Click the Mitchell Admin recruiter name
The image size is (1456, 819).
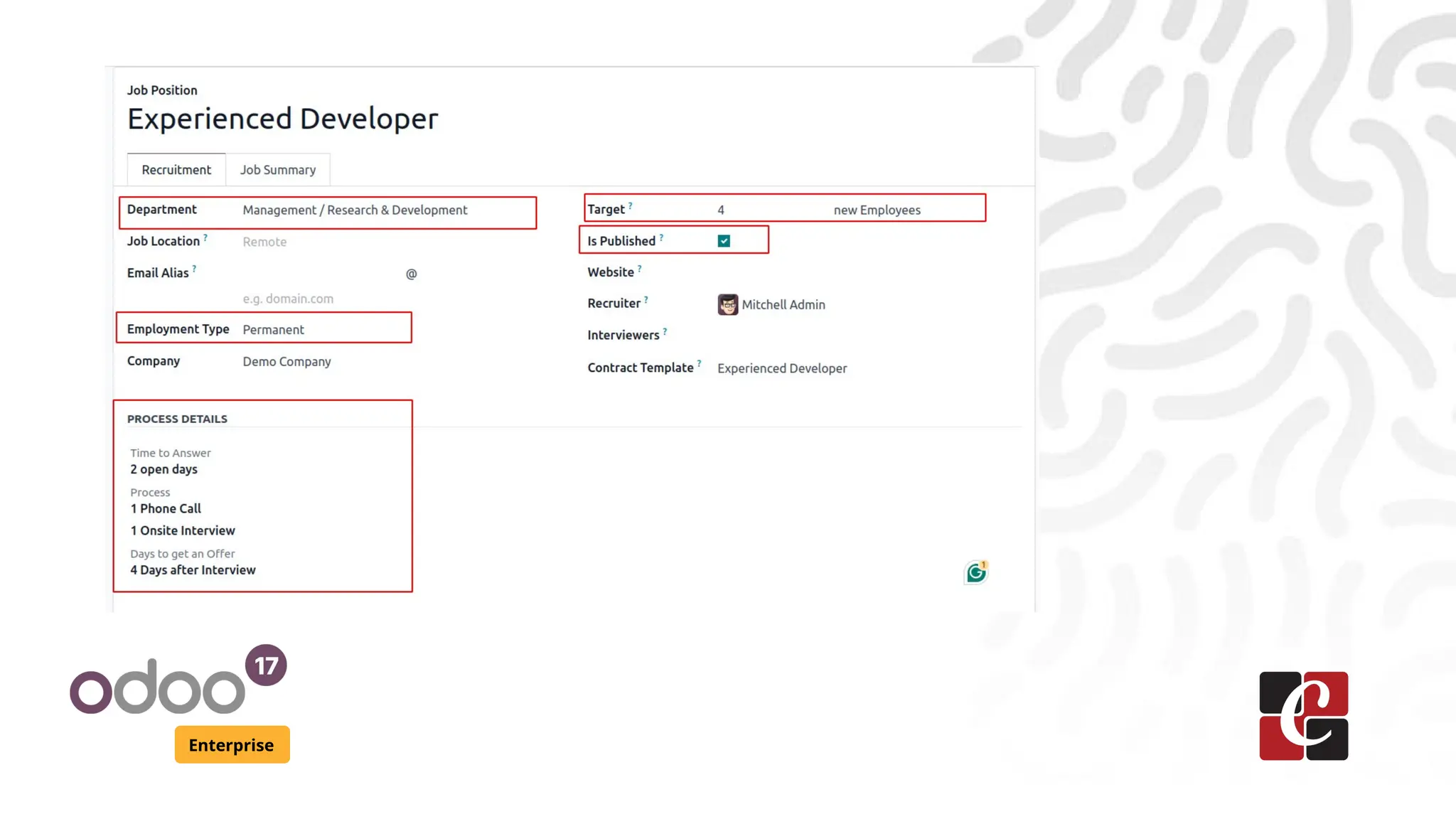click(x=783, y=305)
